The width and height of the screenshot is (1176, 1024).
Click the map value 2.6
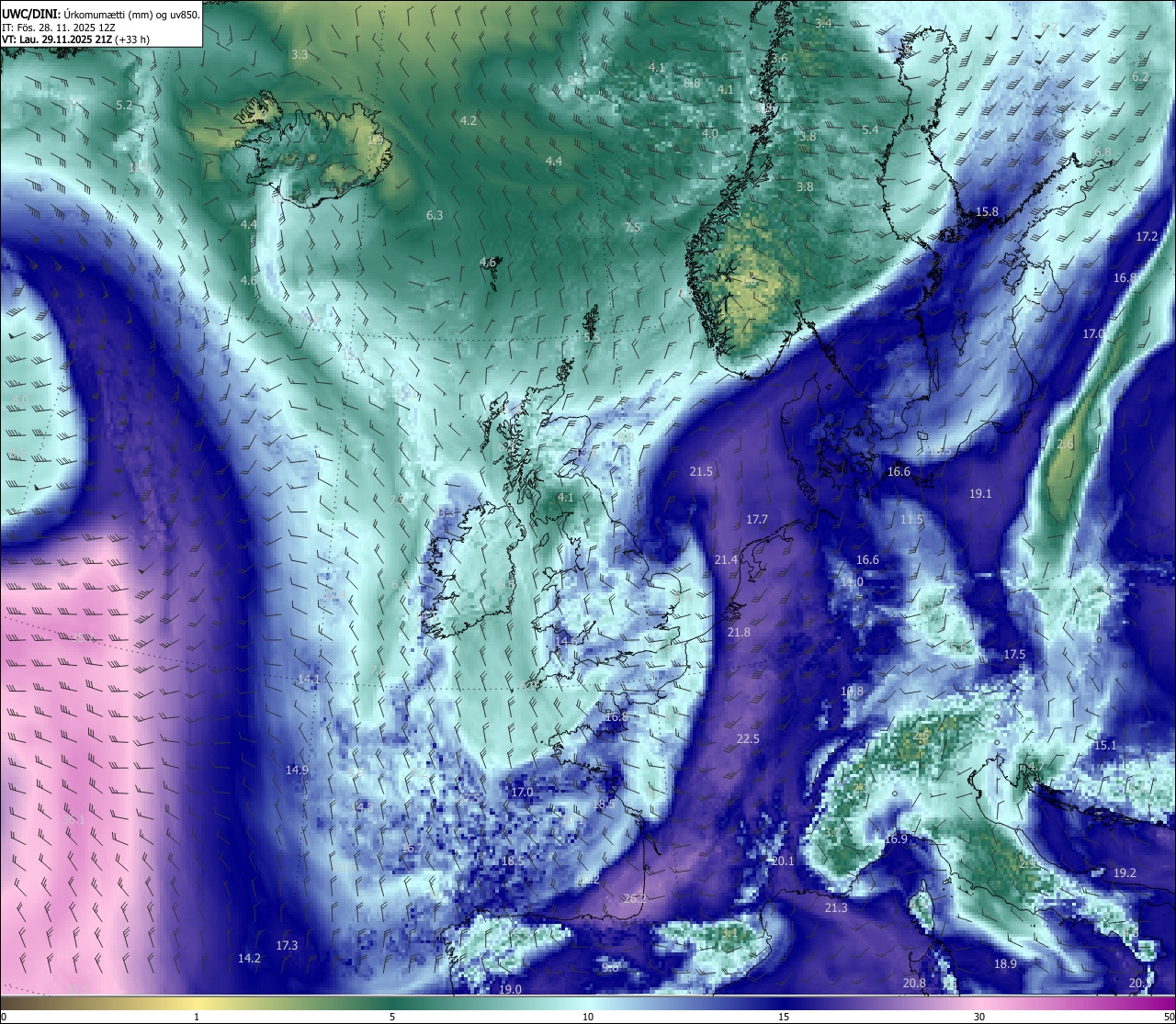(x=1065, y=444)
